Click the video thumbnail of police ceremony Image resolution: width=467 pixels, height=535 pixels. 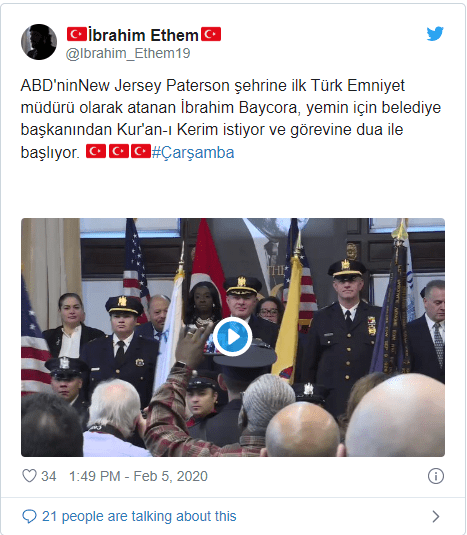(233, 337)
